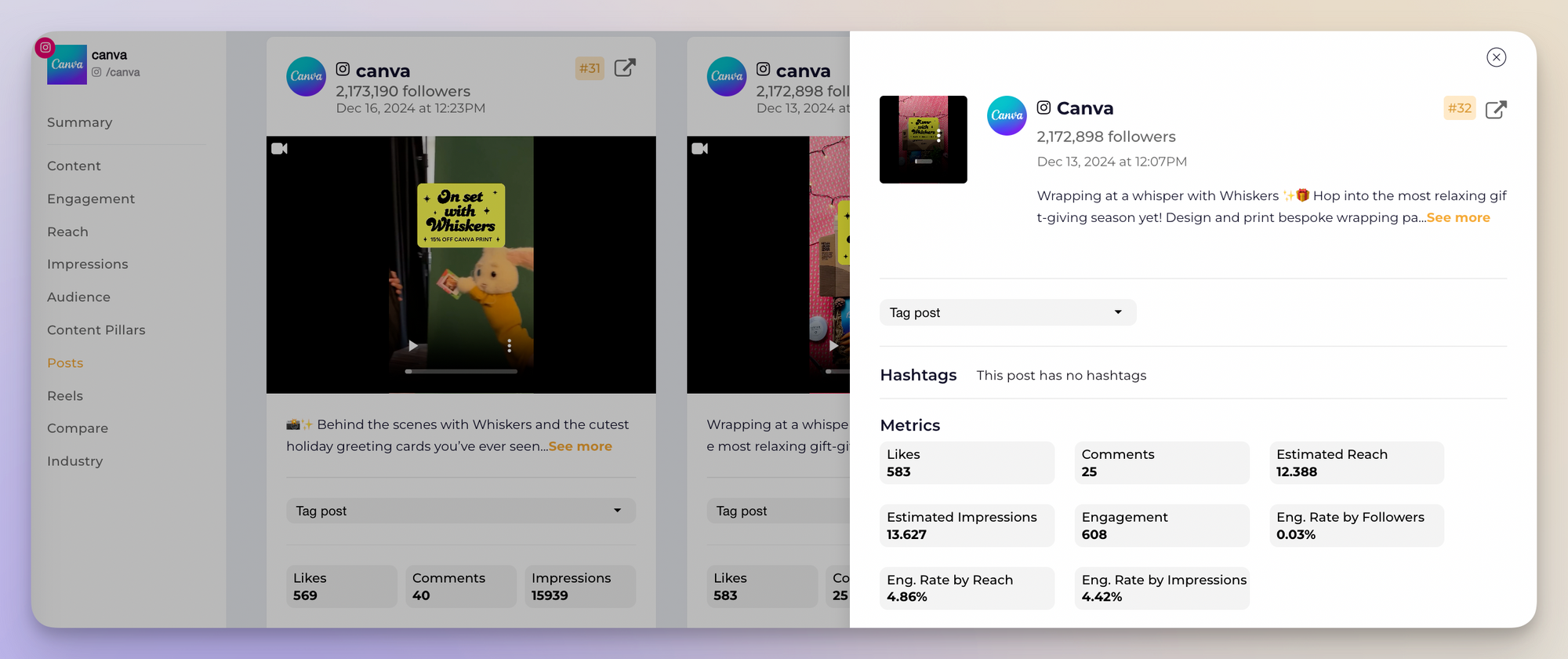The image size is (1568, 659).
Task: Click Eng. Rate by Reach 4.86%
Action: coord(967,588)
